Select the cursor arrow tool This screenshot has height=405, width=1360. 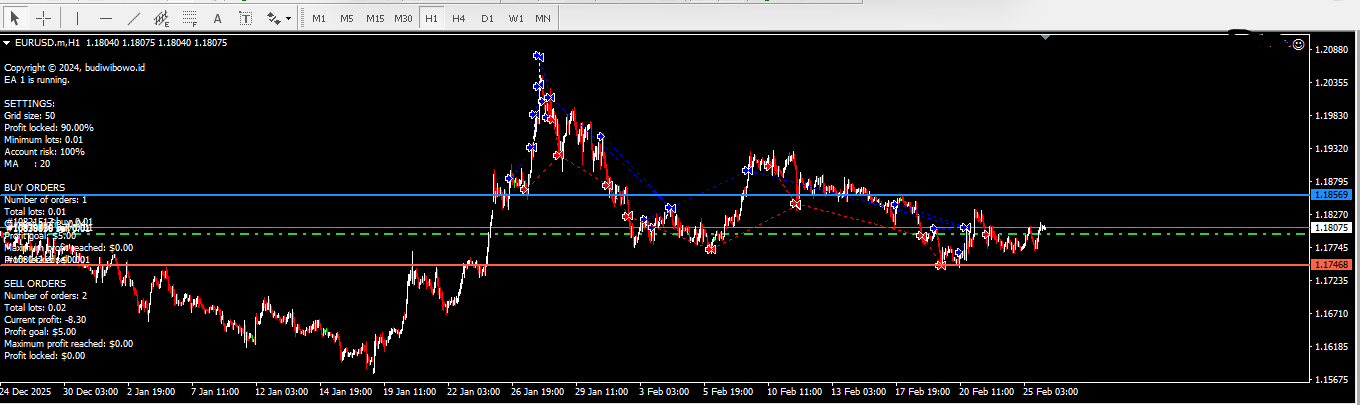click(17, 18)
